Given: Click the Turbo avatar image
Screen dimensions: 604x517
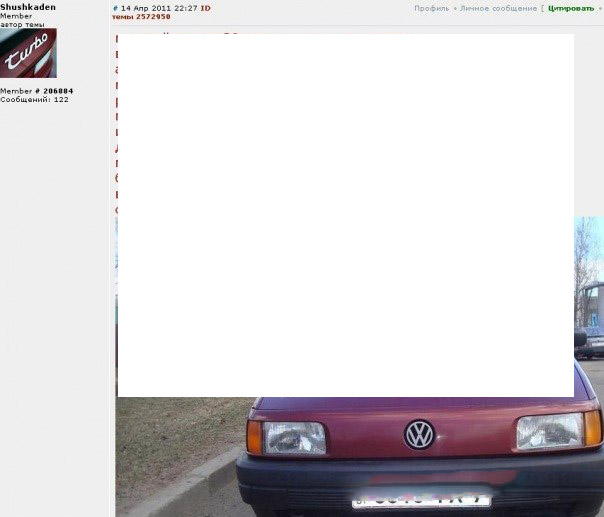Looking at the screenshot, I should pos(28,53).
